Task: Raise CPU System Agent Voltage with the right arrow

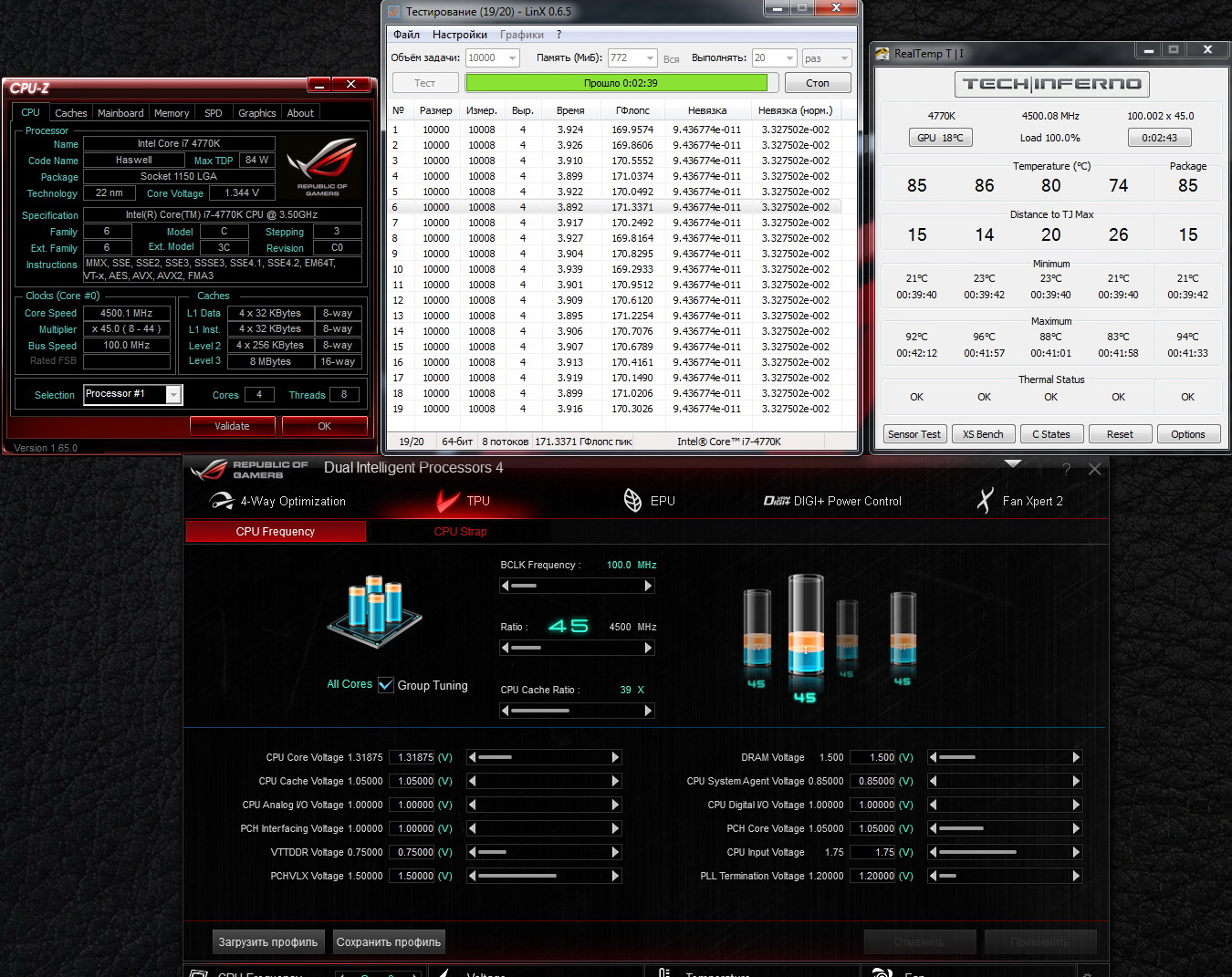Action: click(1077, 781)
